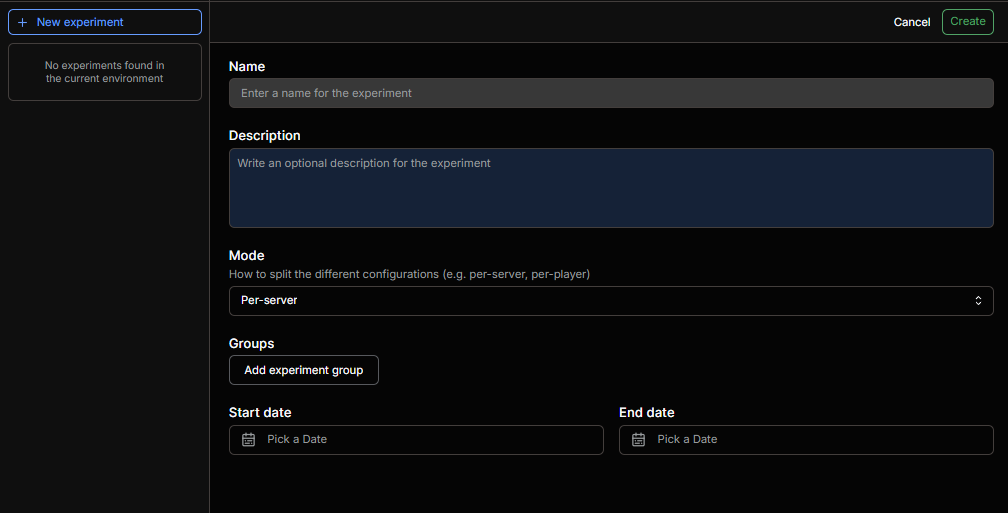Screen dimensions: 1008x513
Task: Open the Per-server mode dropdown
Action: click(x=611, y=301)
